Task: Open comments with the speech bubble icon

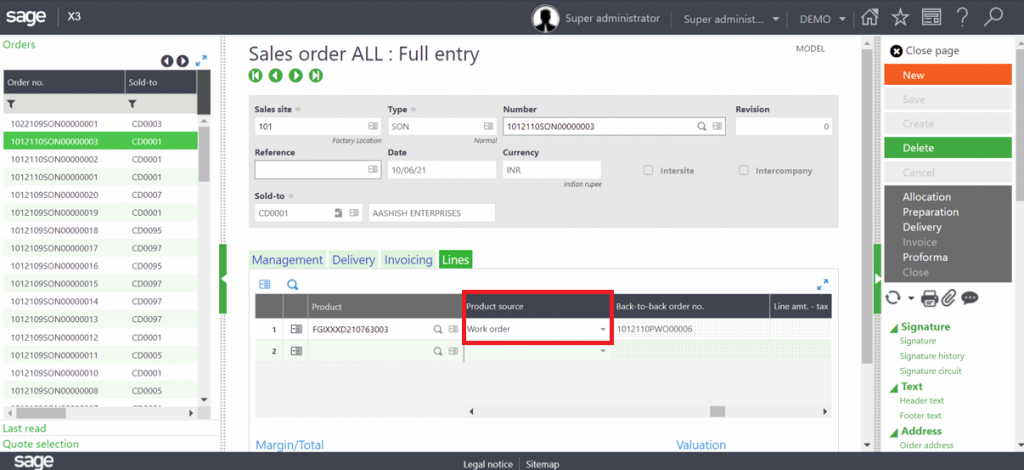Action: [969, 298]
